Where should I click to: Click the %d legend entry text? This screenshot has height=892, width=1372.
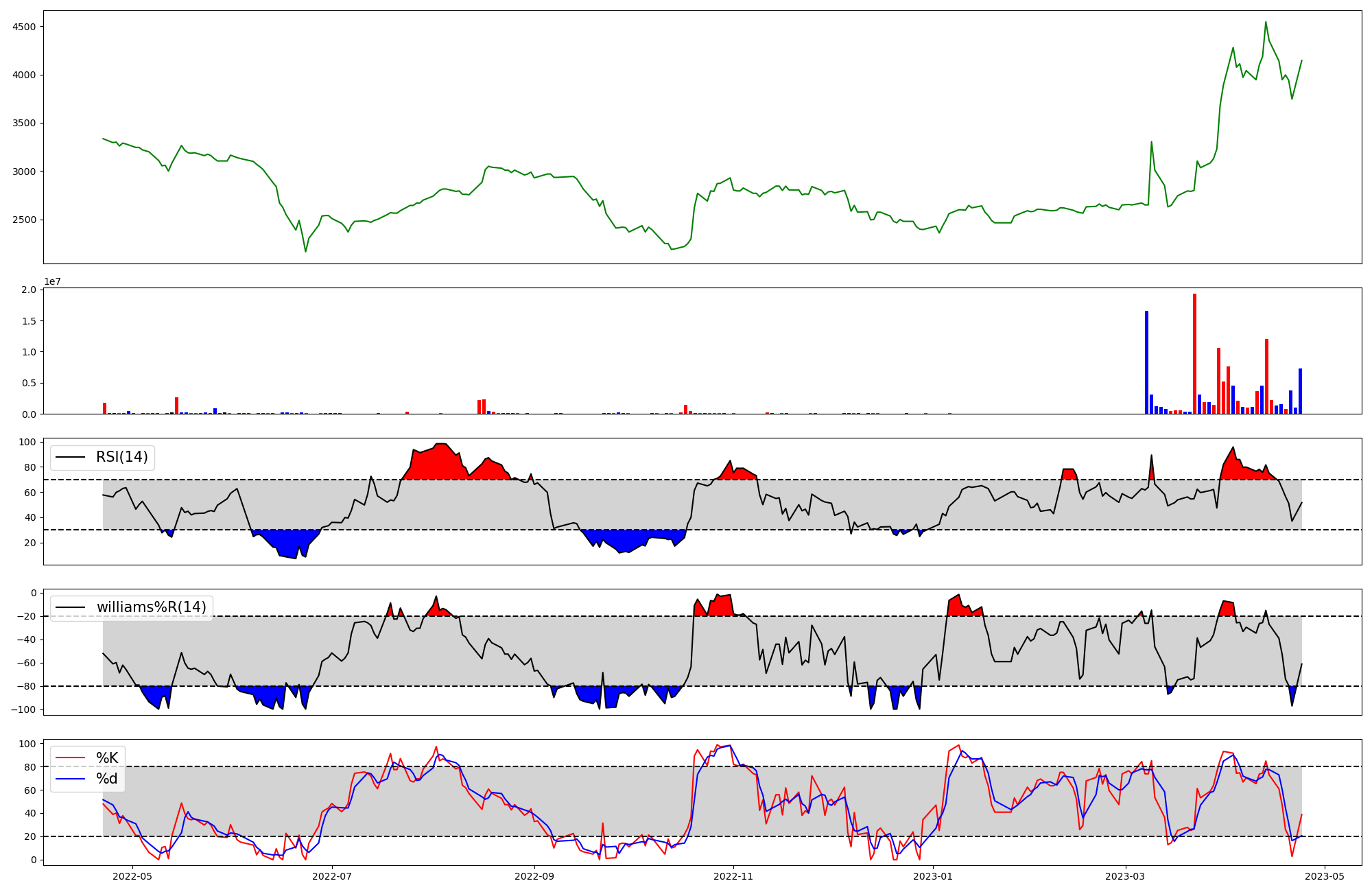[106, 779]
